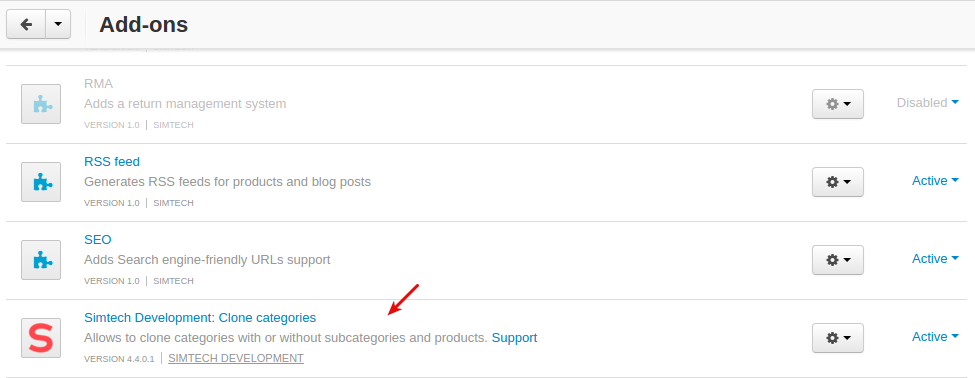Click the RMA add-on puzzle icon
Image resolution: width=975 pixels, height=378 pixels.
[41, 104]
